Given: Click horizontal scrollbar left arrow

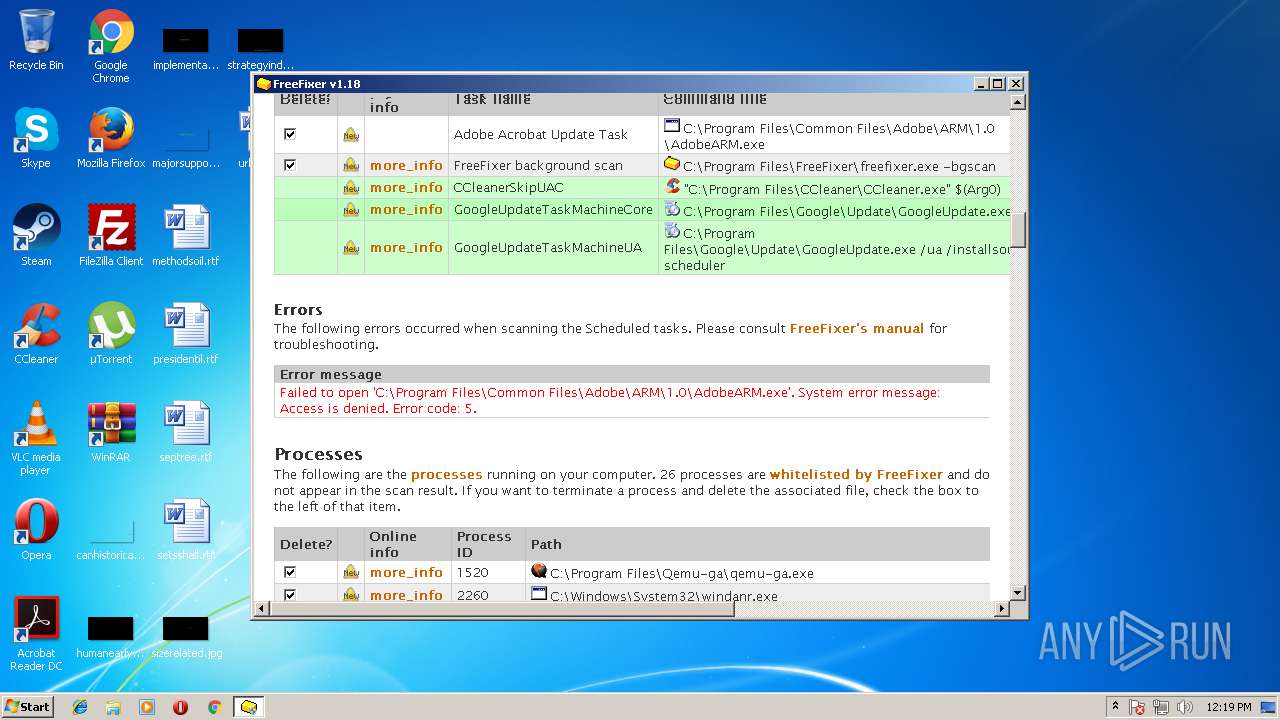Looking at the screenshot, I should point(263,608).
